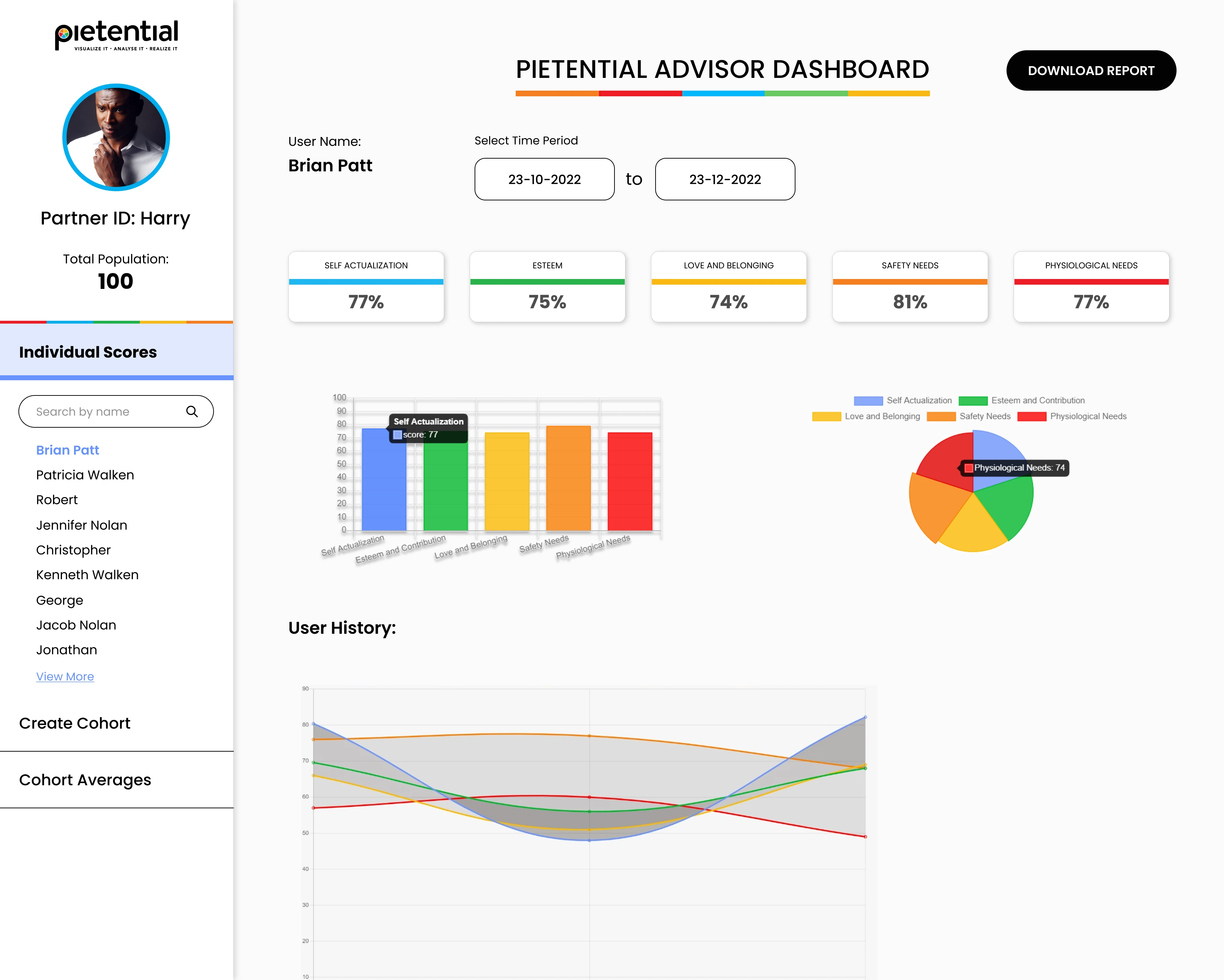Click the orange Safety Needs bar
Image resolution: width=1224 pixels, height=980 pixels.
click(x=568, y=478)
